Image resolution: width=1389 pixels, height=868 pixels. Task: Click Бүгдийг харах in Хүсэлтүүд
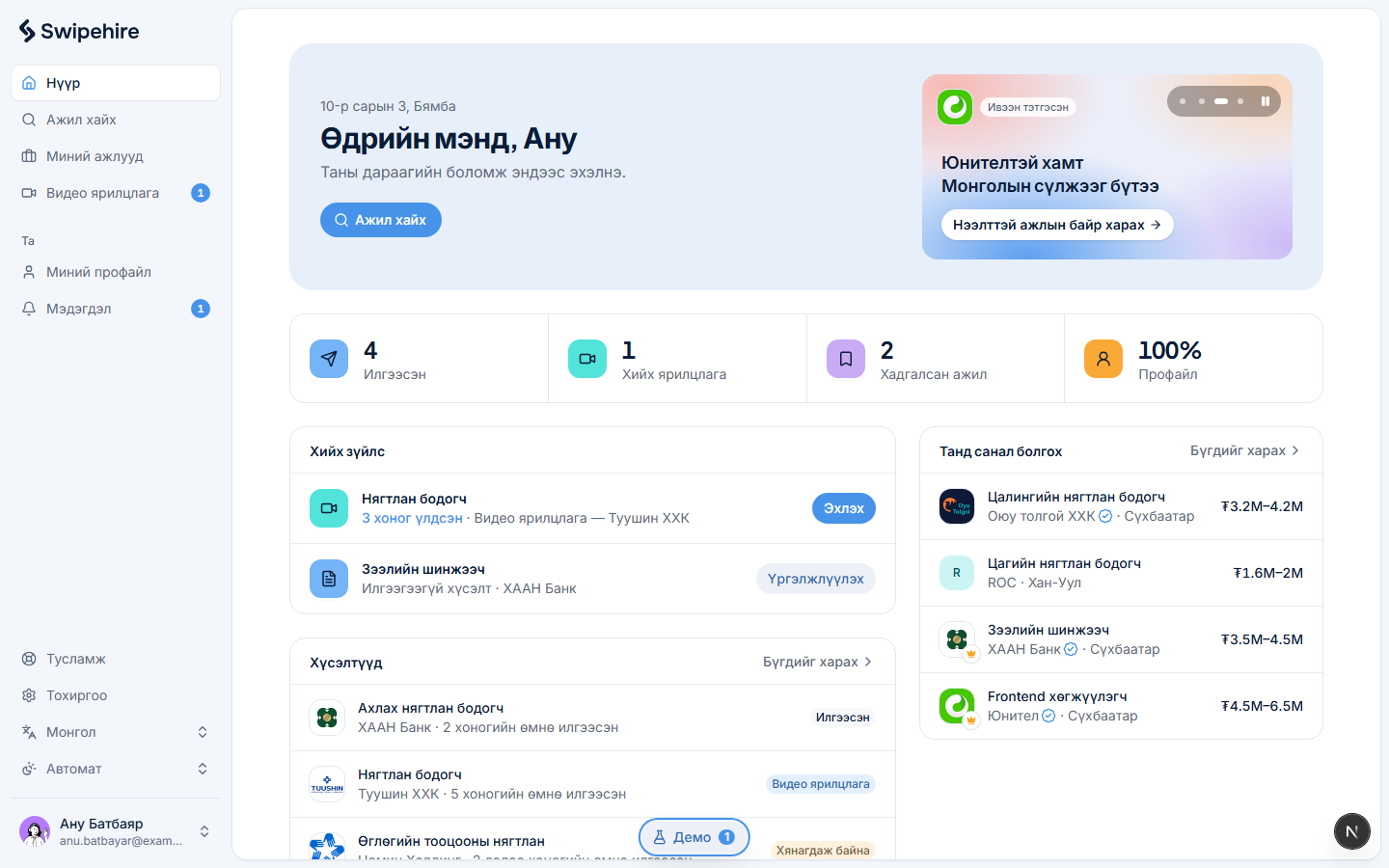818,662
